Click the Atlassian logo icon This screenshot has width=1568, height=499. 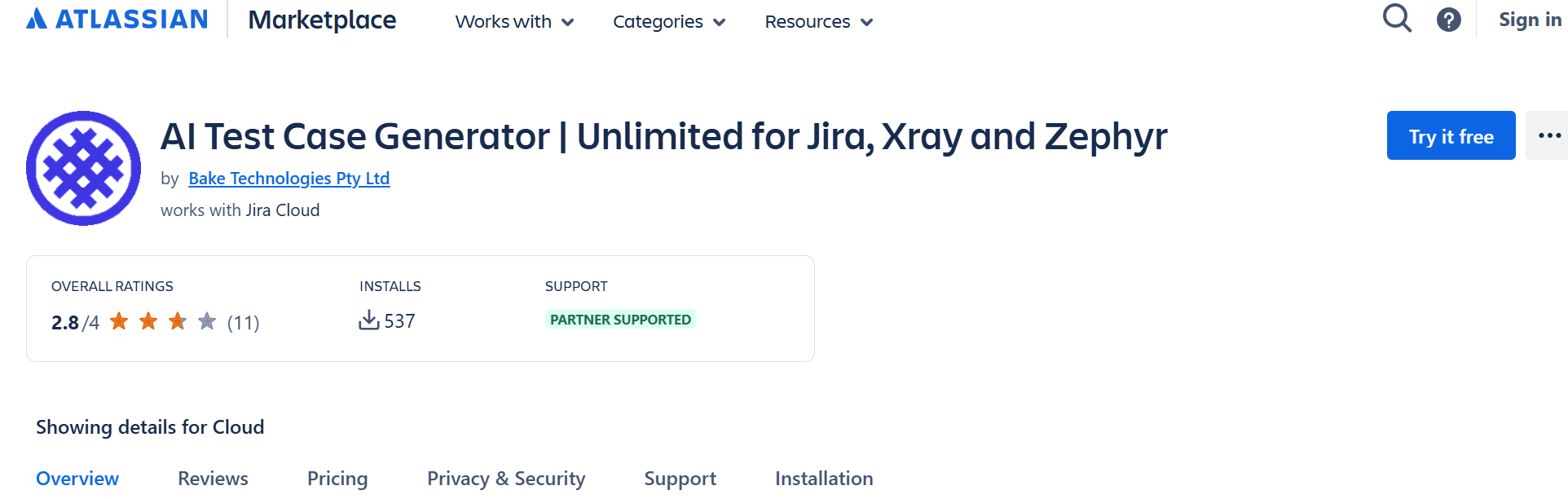click(37, 19)
